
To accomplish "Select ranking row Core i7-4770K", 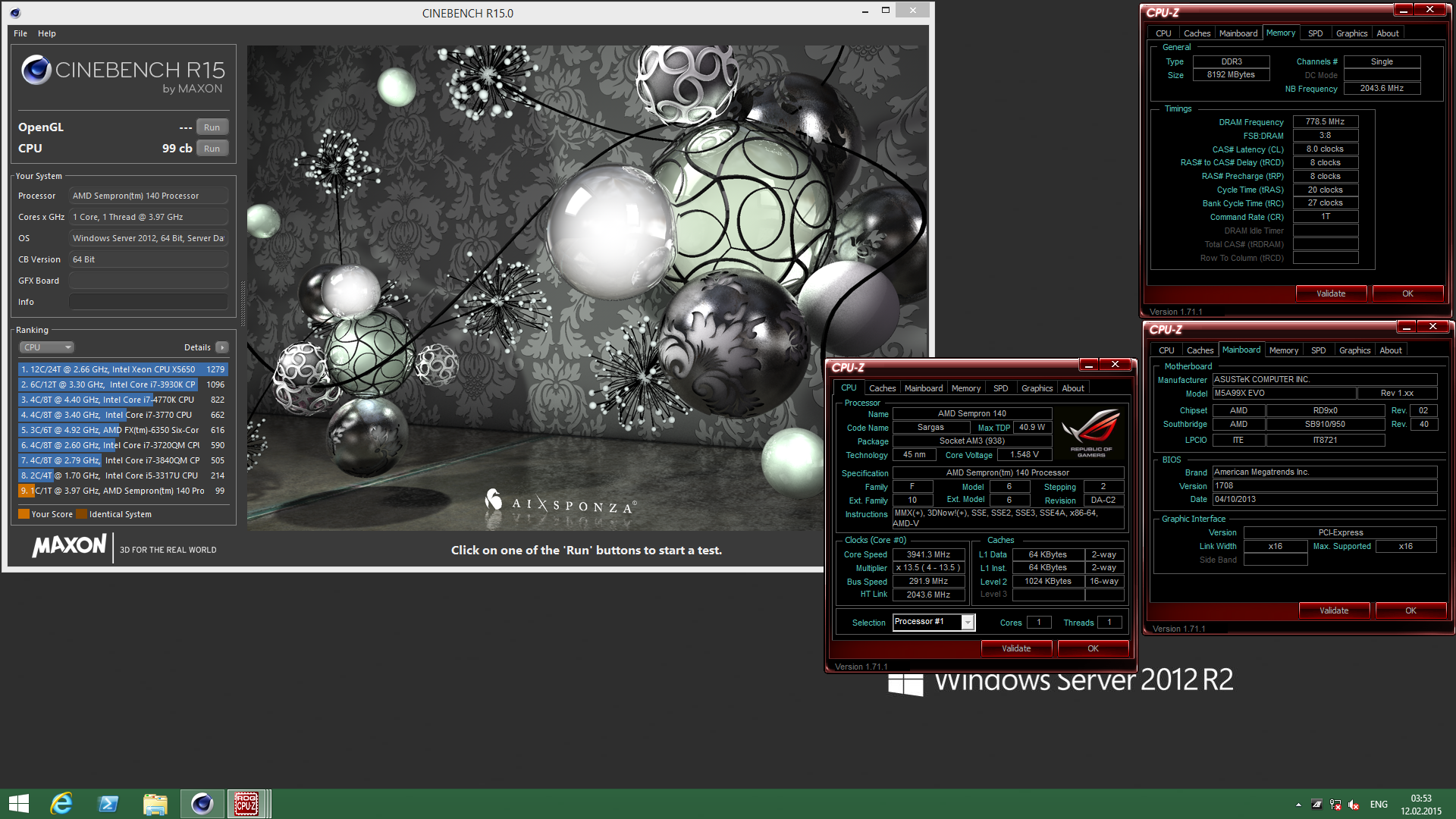I will pos(123,400).
